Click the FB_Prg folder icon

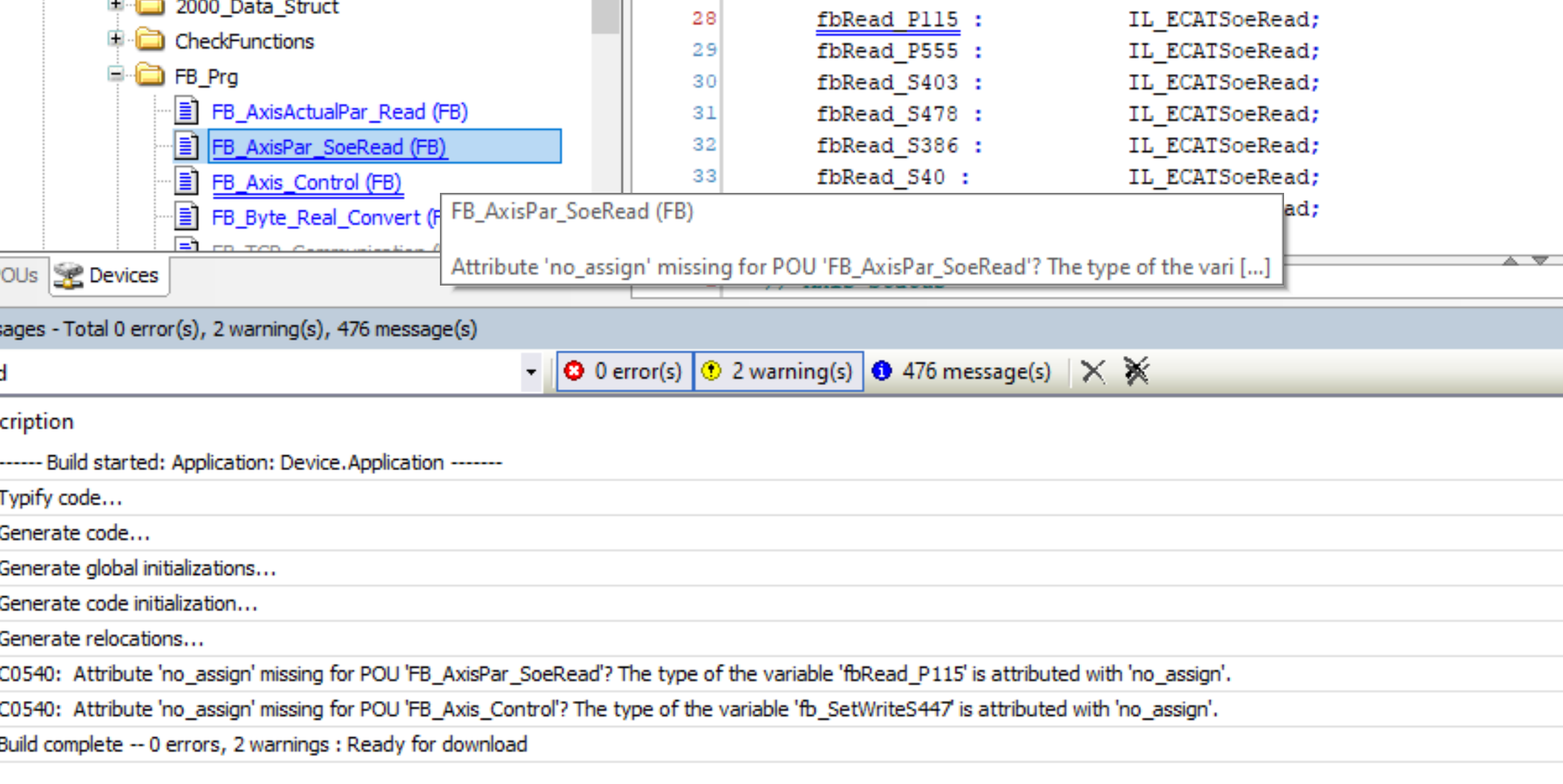tap(151, 76)
